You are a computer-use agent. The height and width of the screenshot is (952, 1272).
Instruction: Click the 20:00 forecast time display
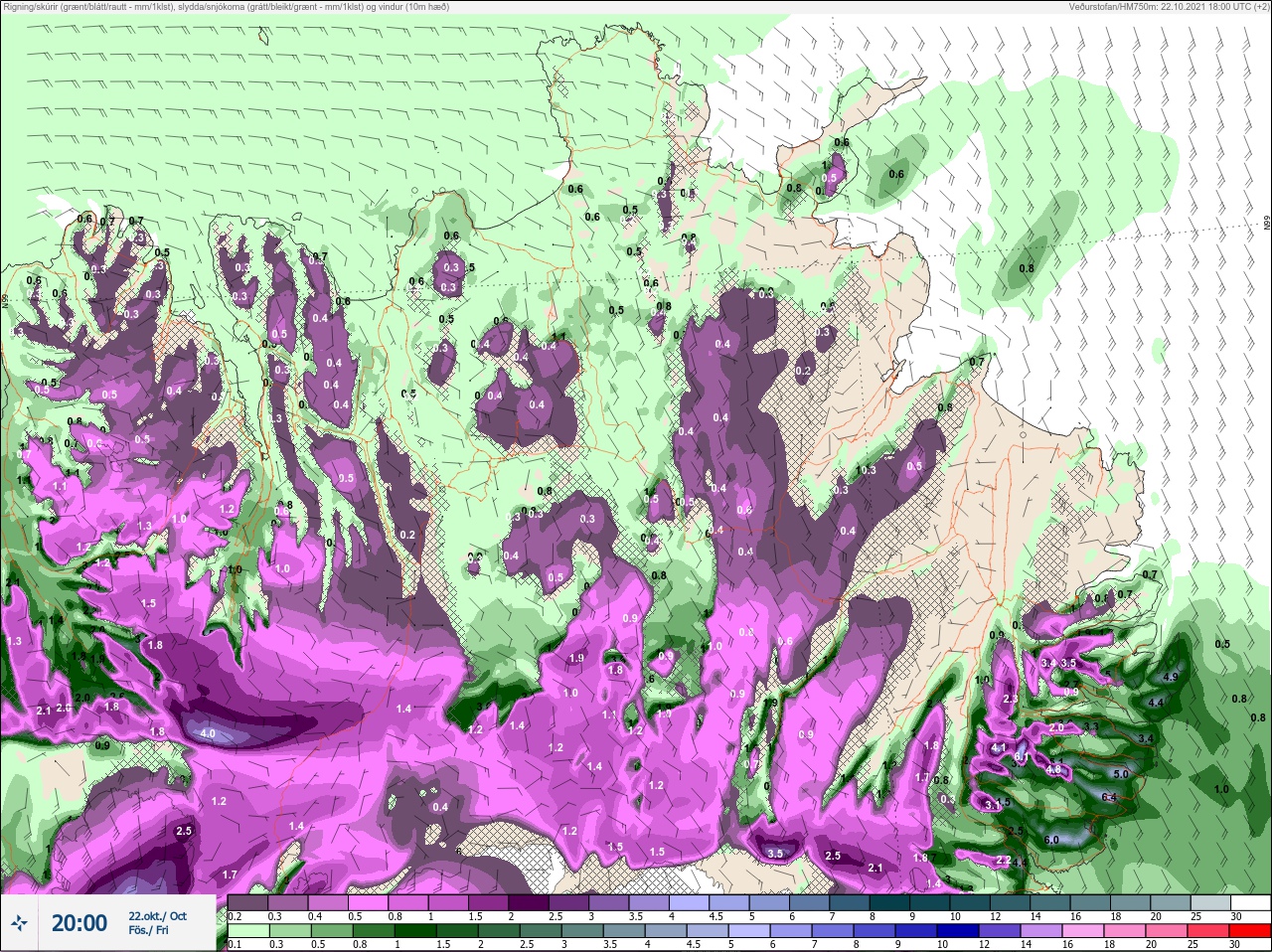[x=79, y=923]
